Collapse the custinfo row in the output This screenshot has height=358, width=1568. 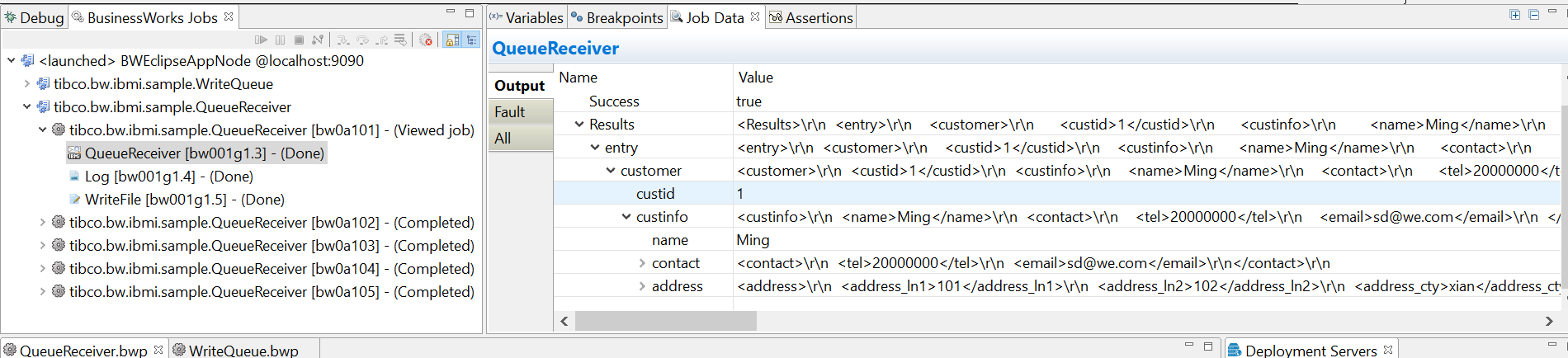point(626,217)
